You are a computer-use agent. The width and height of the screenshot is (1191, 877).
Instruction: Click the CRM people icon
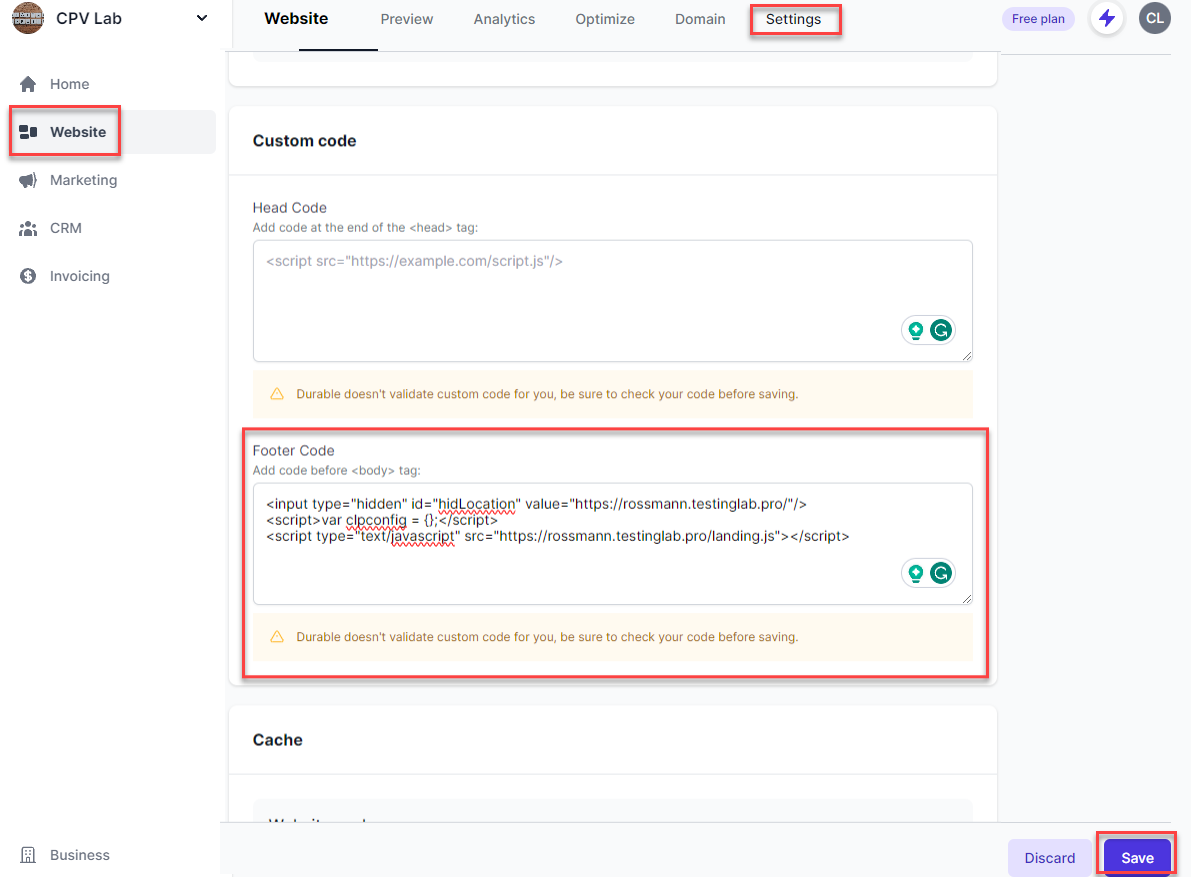(x=28, y=229)
